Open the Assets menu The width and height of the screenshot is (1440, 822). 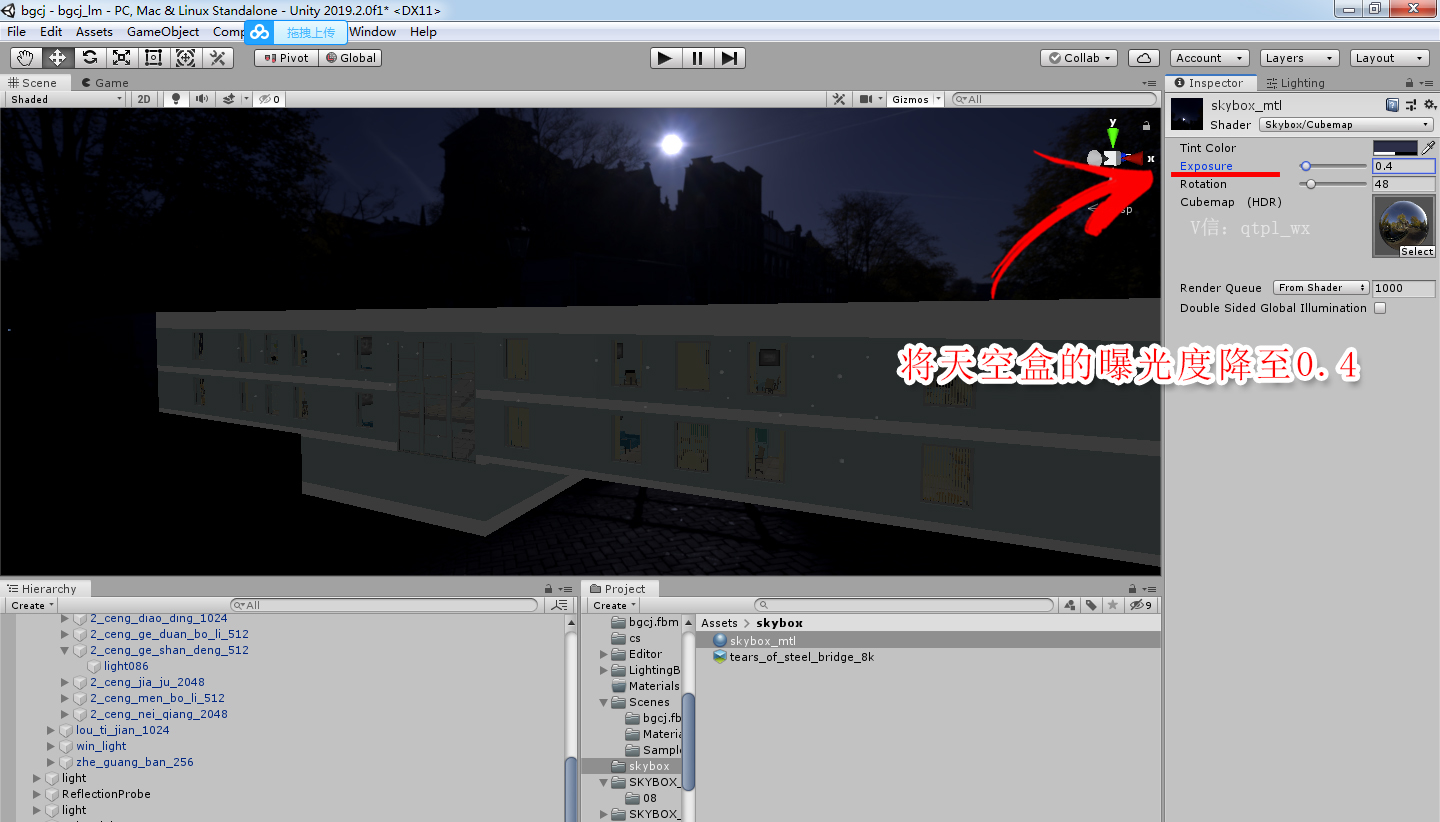click(x=94, y=32)
